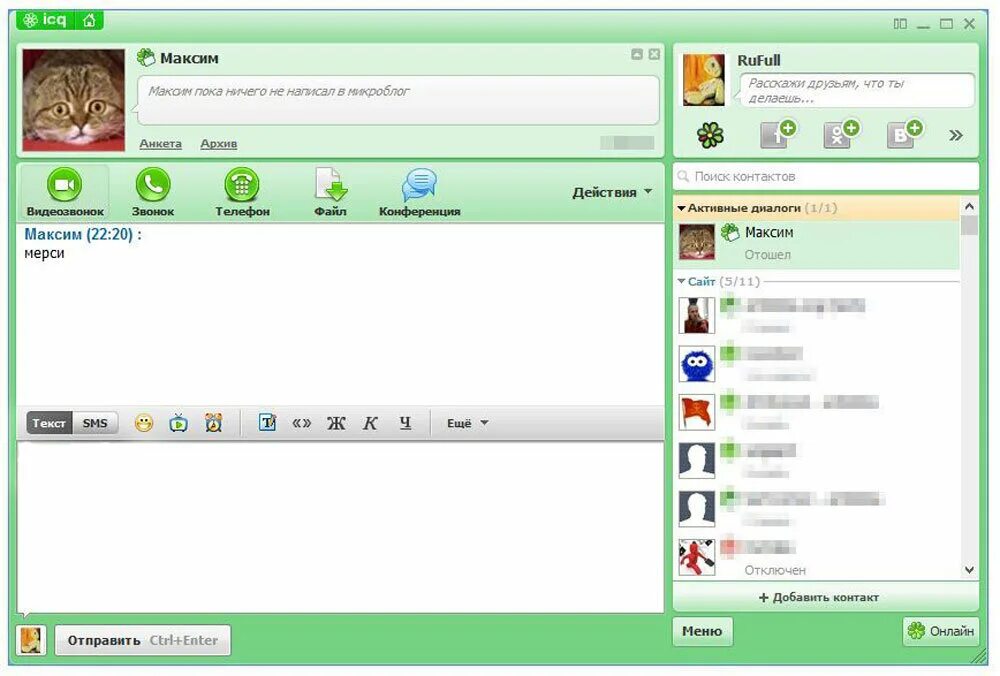This screenshot has width=1000, height=676.
Task: Toggle split window layout icon
Action: click(x=900, y=24)
